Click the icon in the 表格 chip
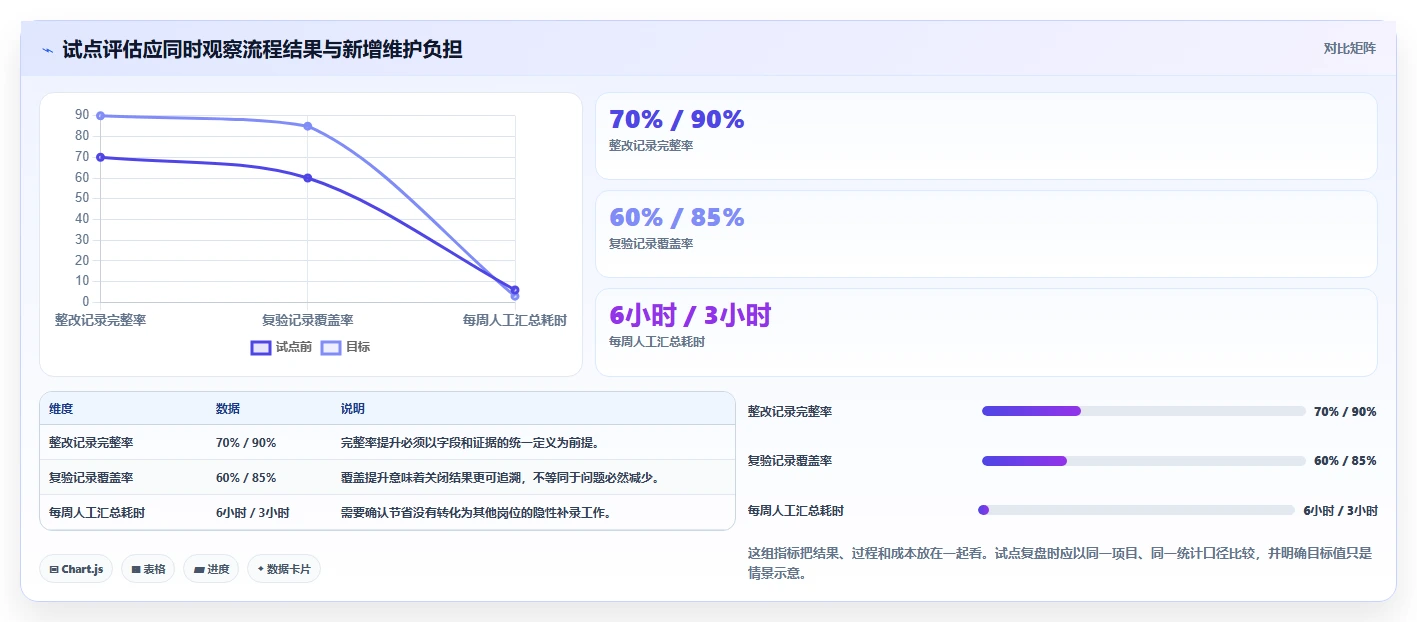 click(136, 569)
